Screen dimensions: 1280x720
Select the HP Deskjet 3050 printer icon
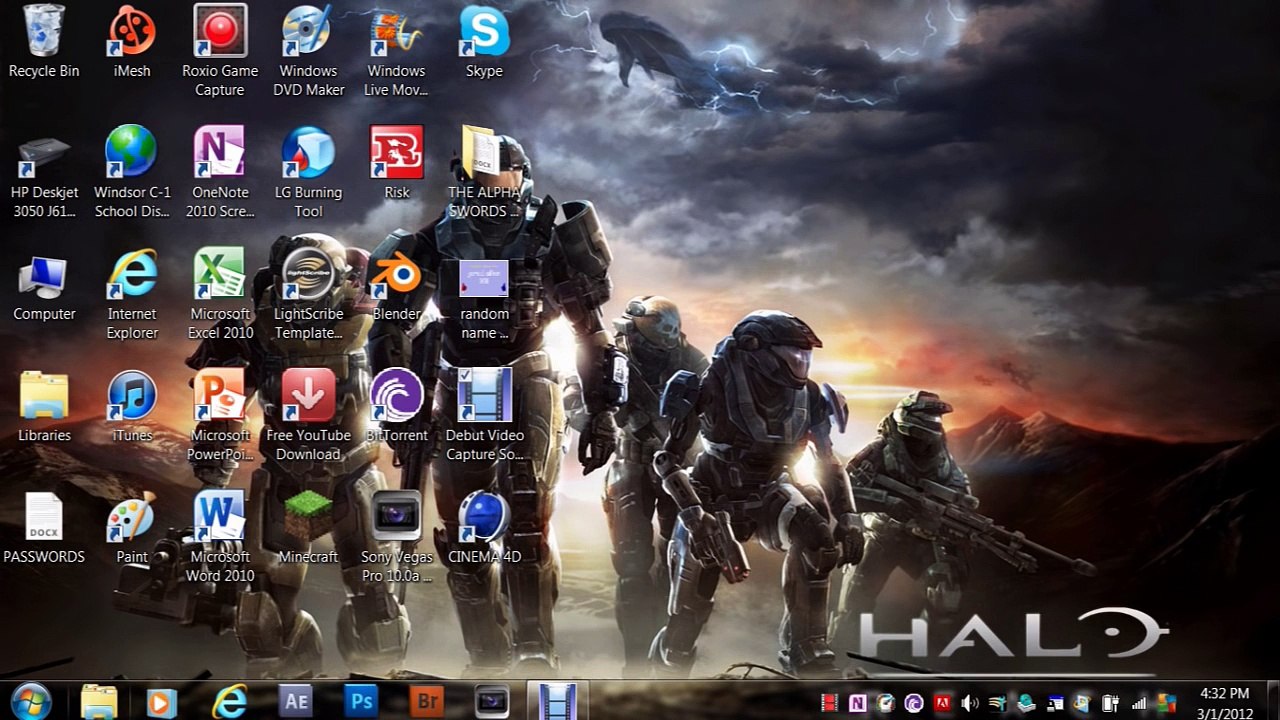pos(44,173)
